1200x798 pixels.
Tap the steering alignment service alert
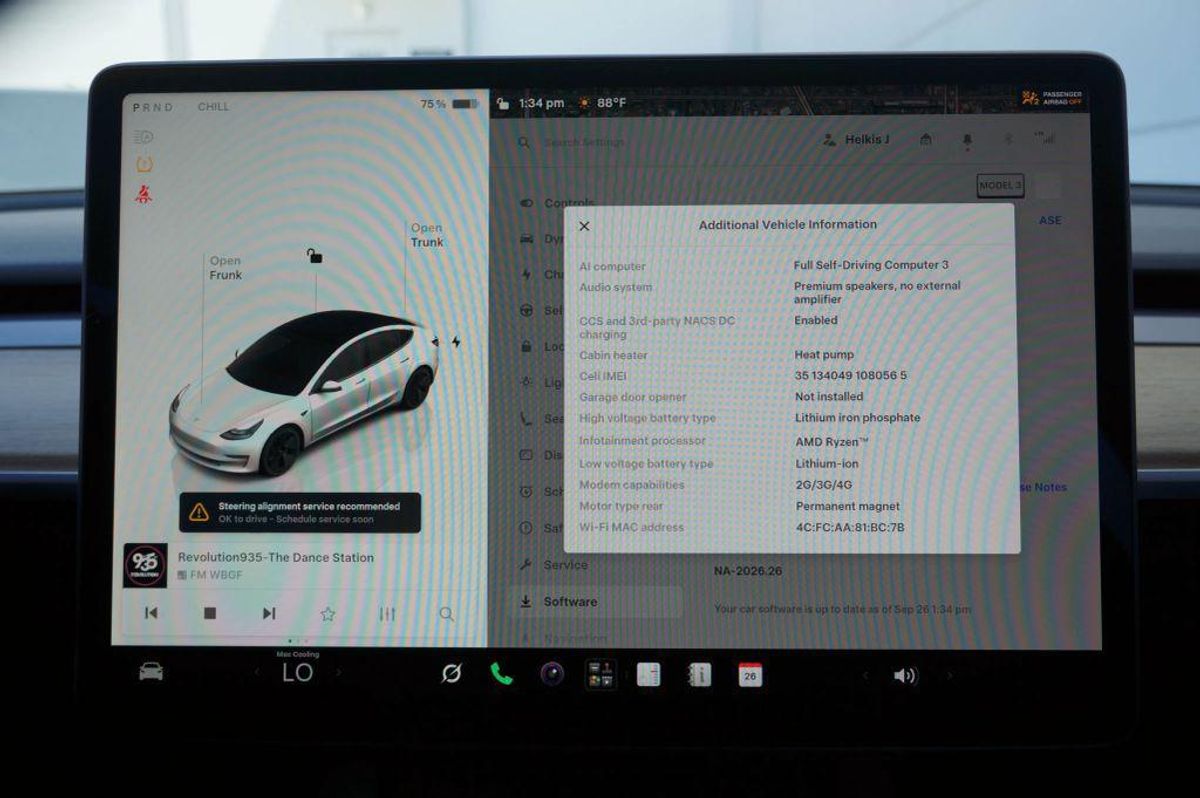[300, 512]
